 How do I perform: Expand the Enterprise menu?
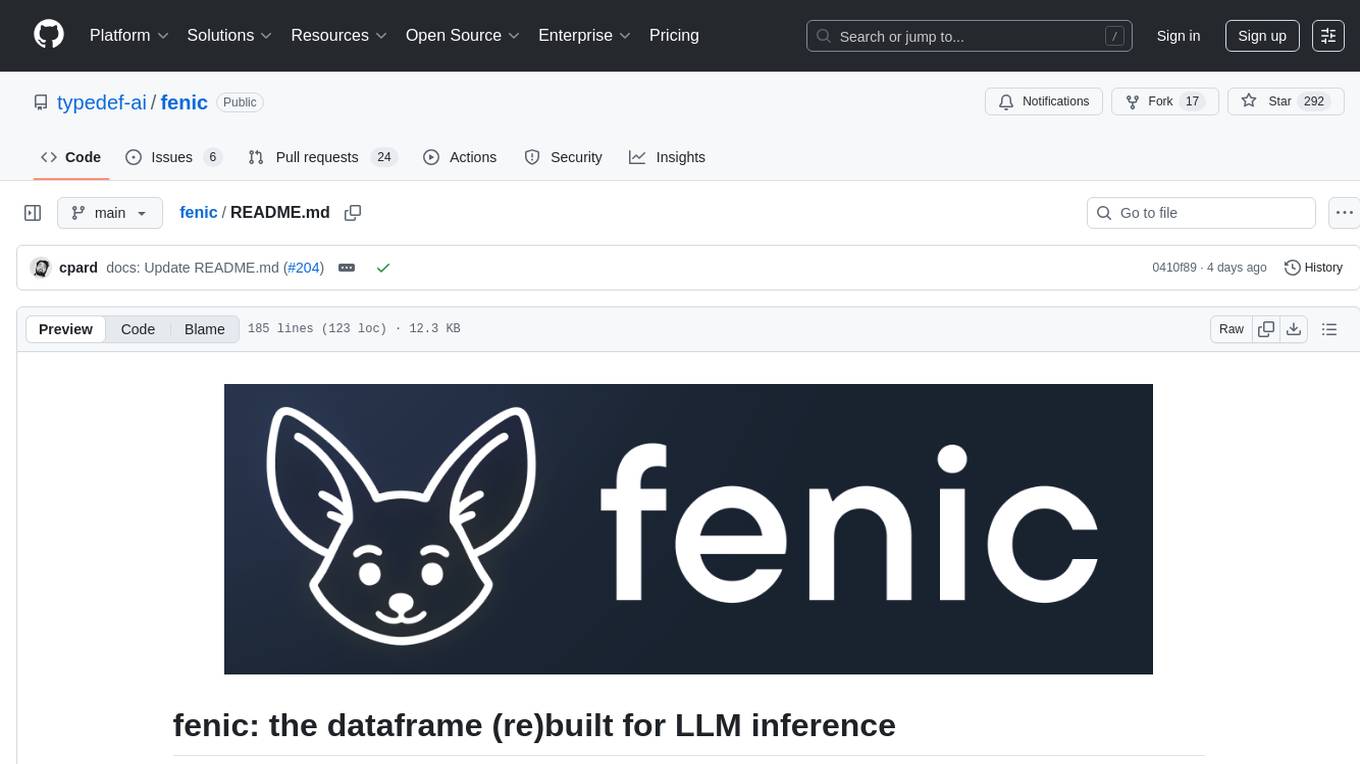[585, 35]
